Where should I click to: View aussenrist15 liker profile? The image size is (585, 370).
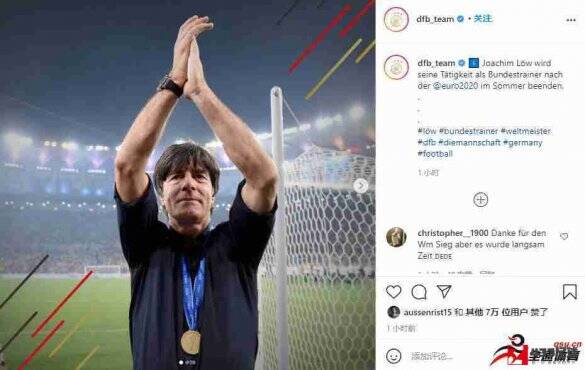(x=428, y=312)
